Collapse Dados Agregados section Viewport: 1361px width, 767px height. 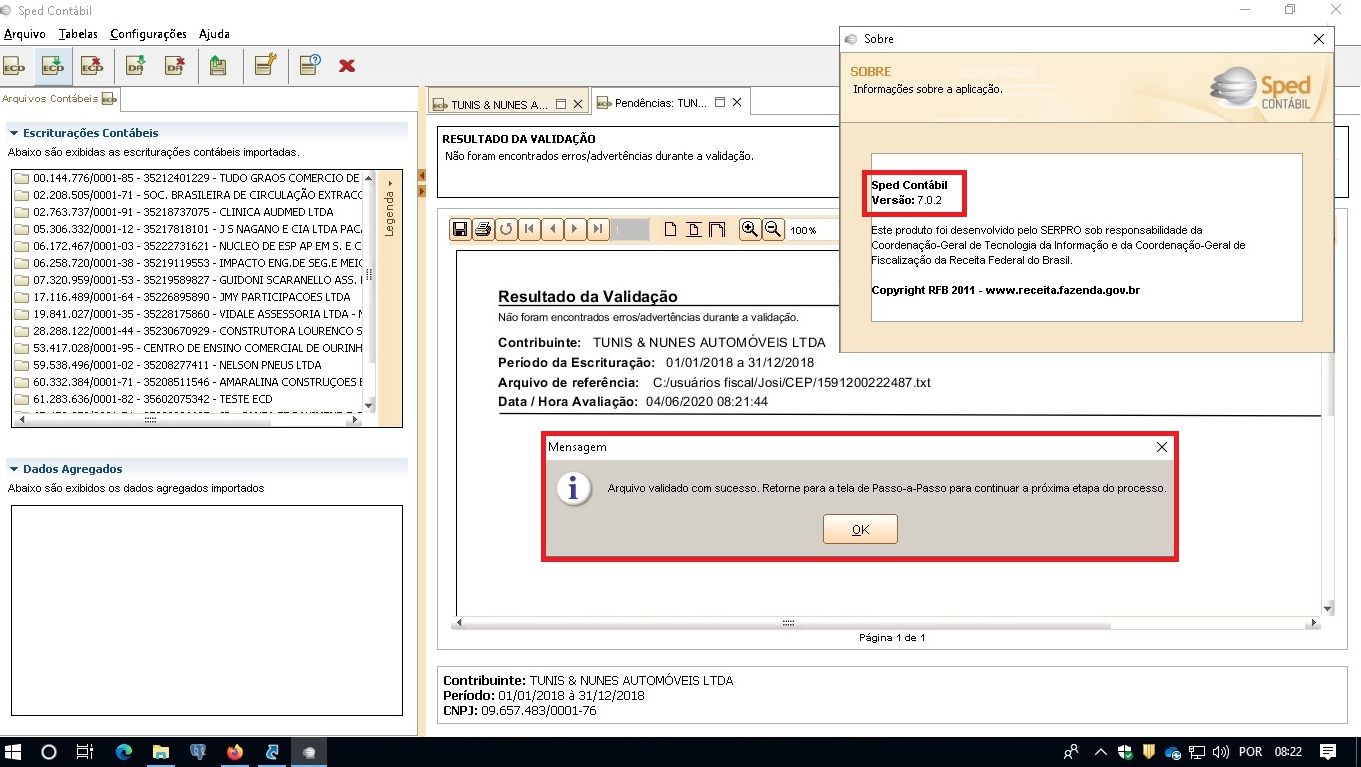(14, 469)
